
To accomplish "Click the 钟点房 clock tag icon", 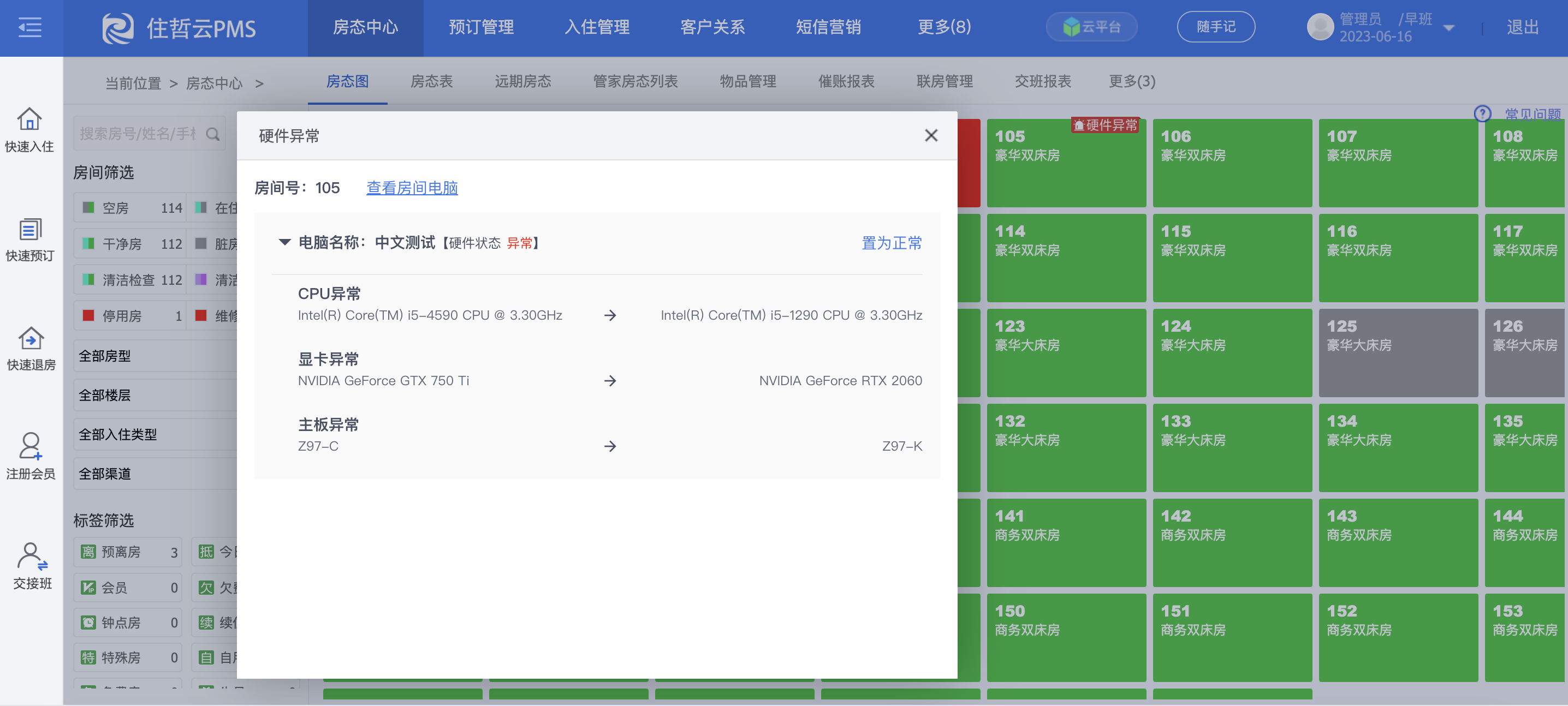I will click(x=88, y=622).
